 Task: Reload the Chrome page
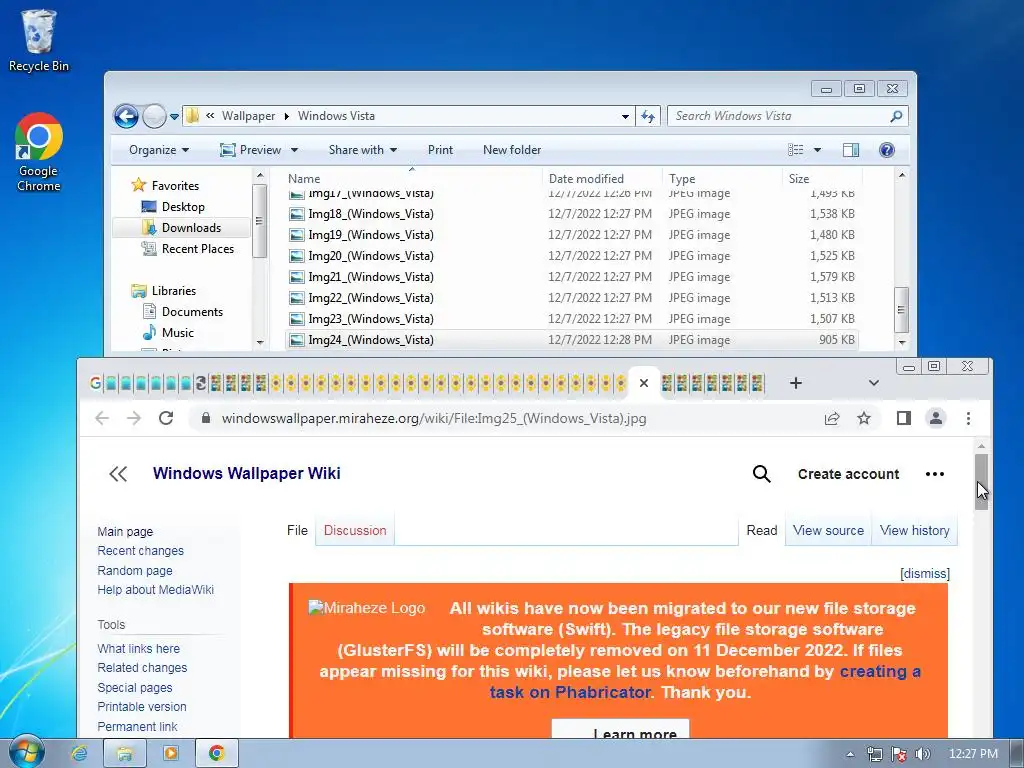(x=166, y=418)
